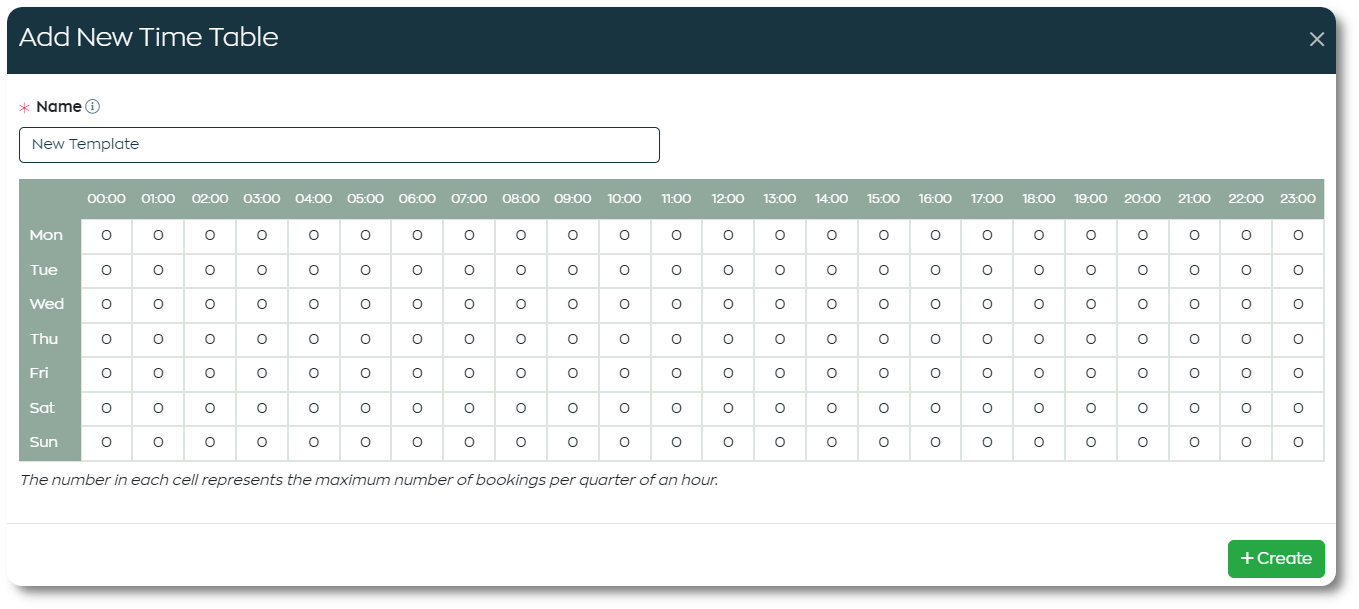
Task: Edit the Mon 17:00 cell
Action: (x=987, y=236)
